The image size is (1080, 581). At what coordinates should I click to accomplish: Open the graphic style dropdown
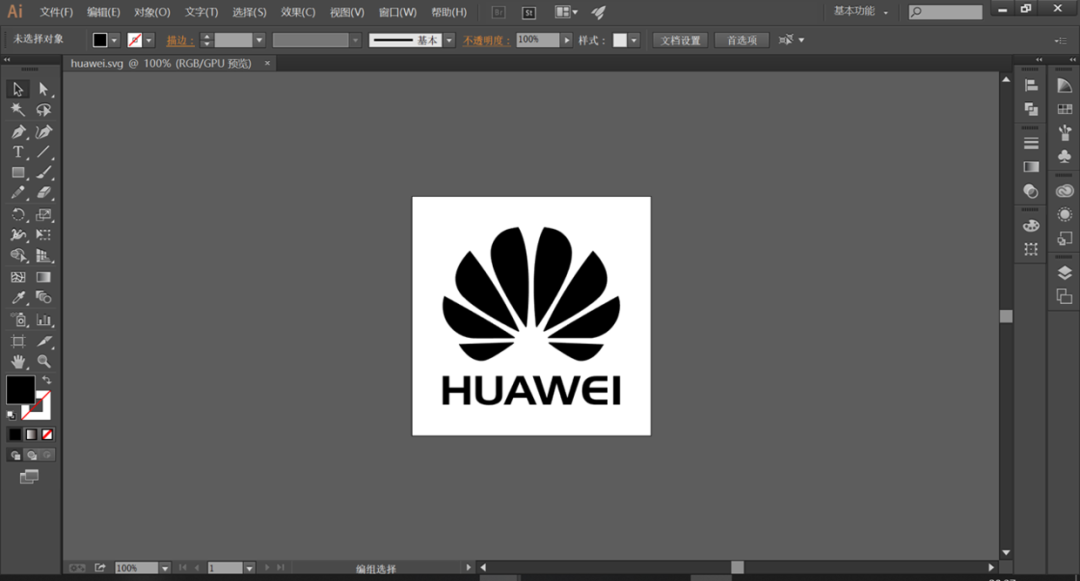(x=634, y=40)
